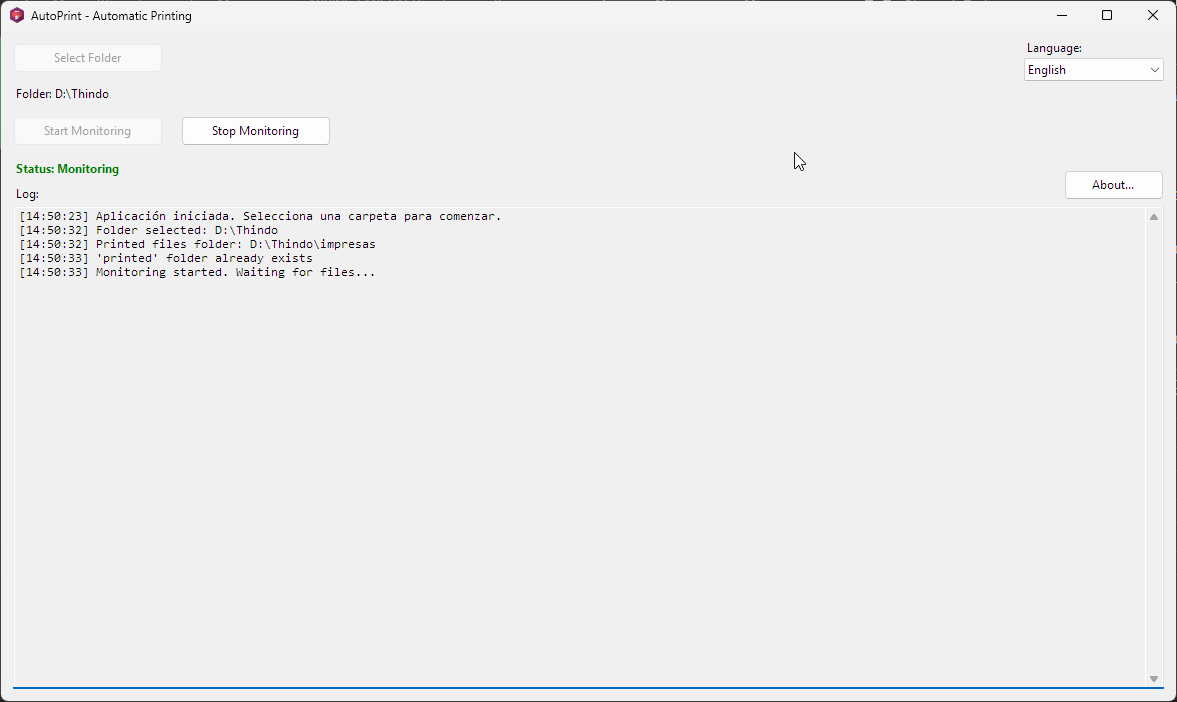
Task: Close the AutoPrint window
Action: point(1153,16)
